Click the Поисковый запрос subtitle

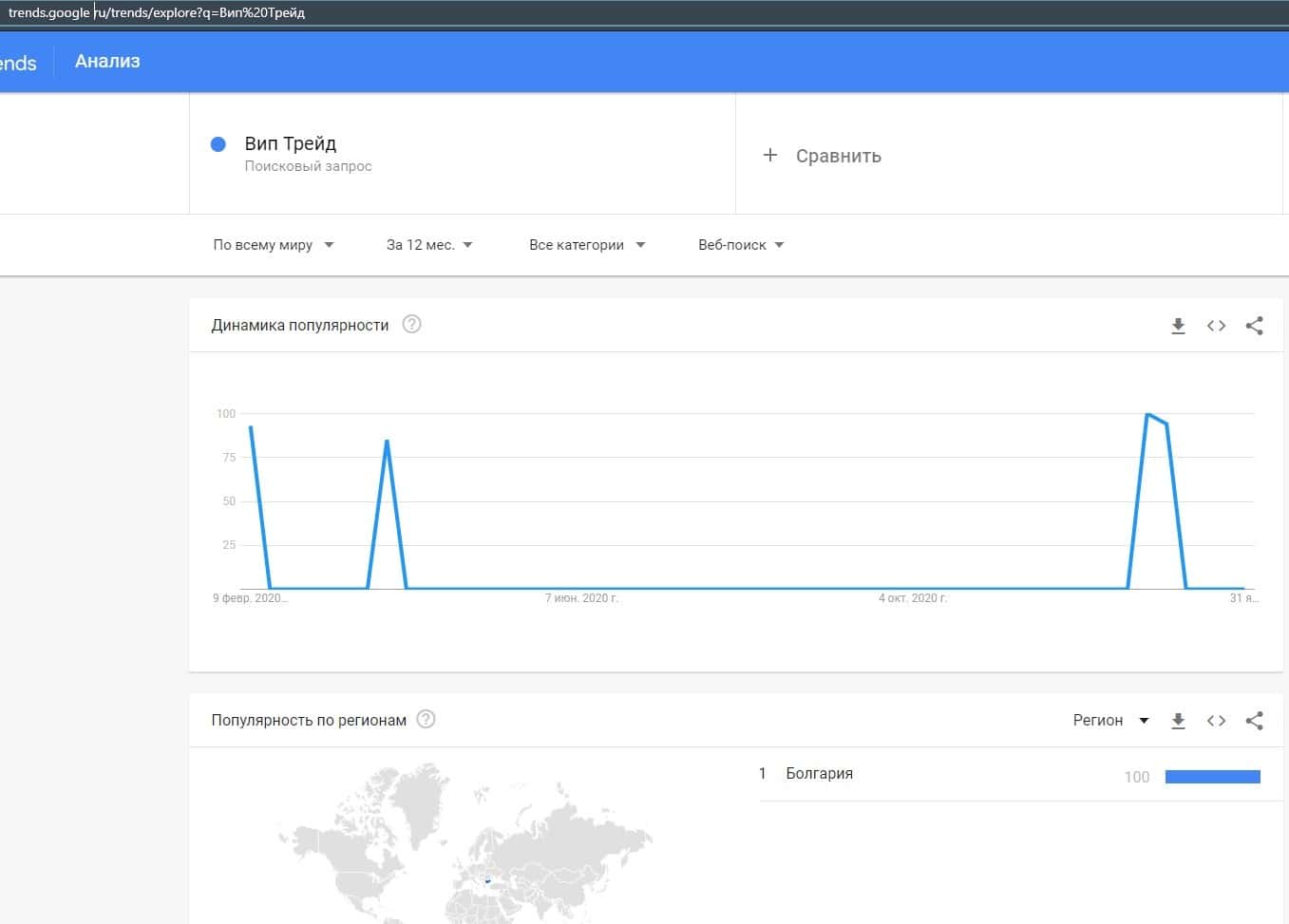308,166
